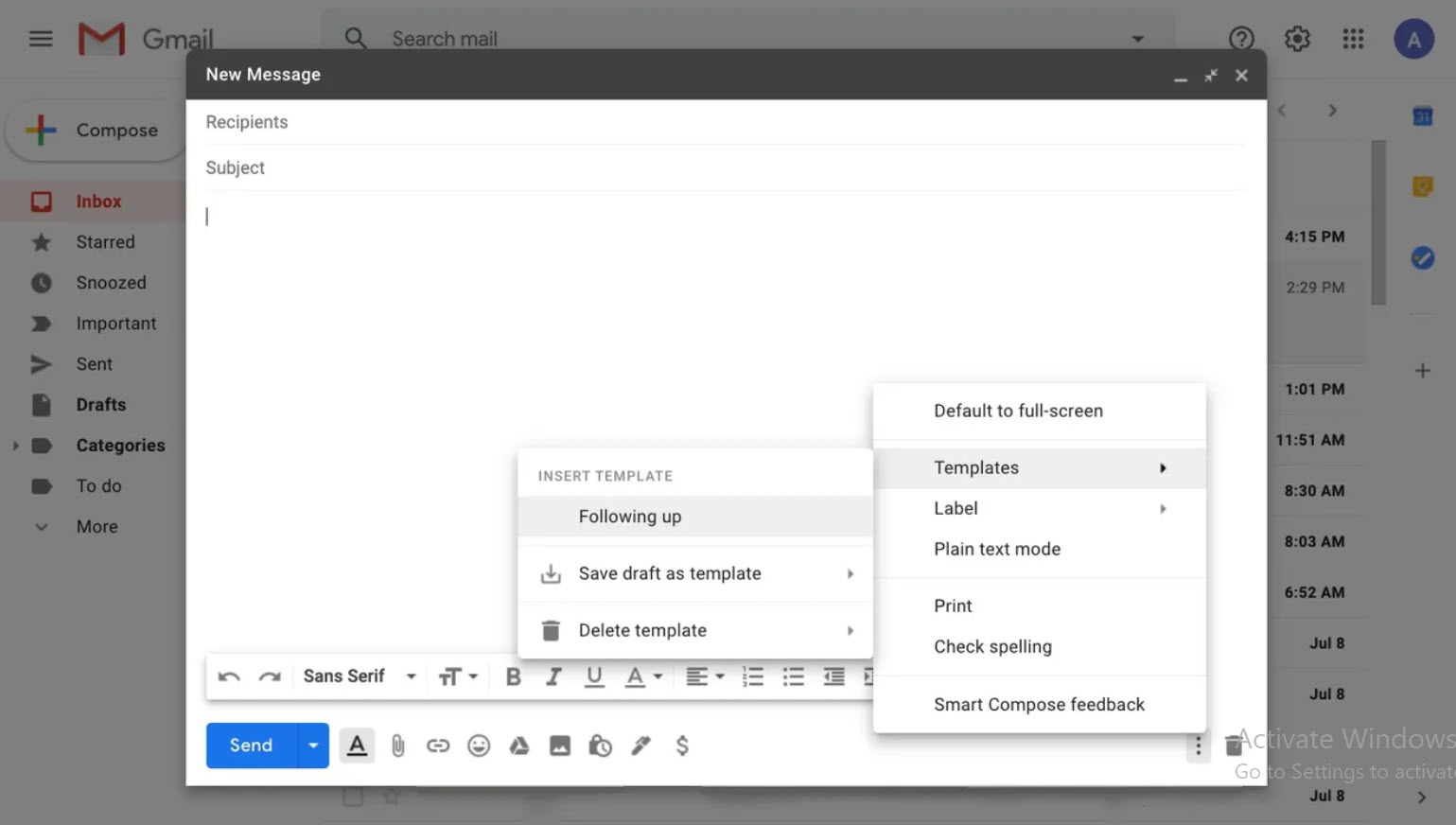Toggle confidential mode lock-clock icon
Viewport: 1456px width, 825px height.
click(x=600, y=746)
